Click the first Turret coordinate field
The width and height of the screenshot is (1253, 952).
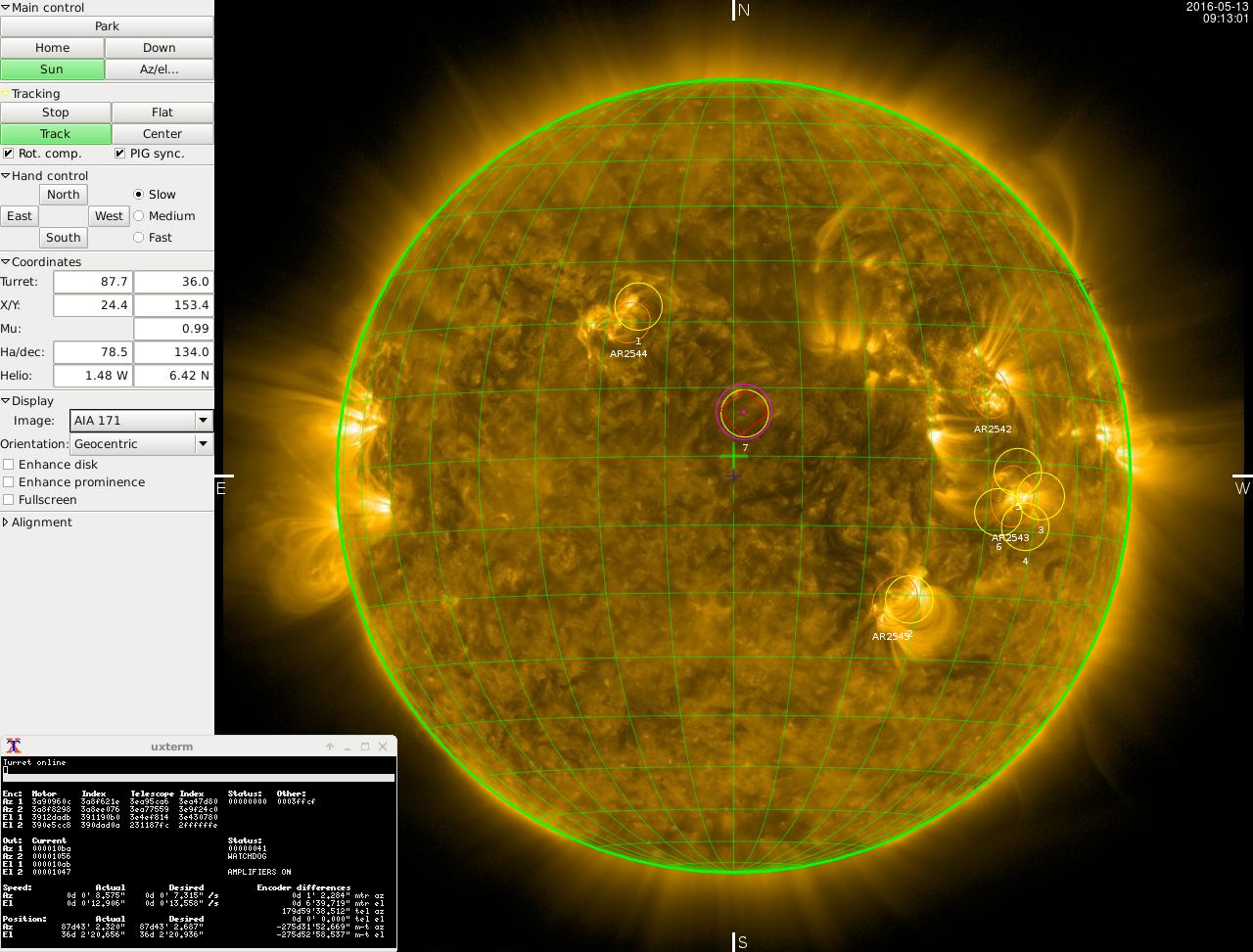(x=93, y=282)
